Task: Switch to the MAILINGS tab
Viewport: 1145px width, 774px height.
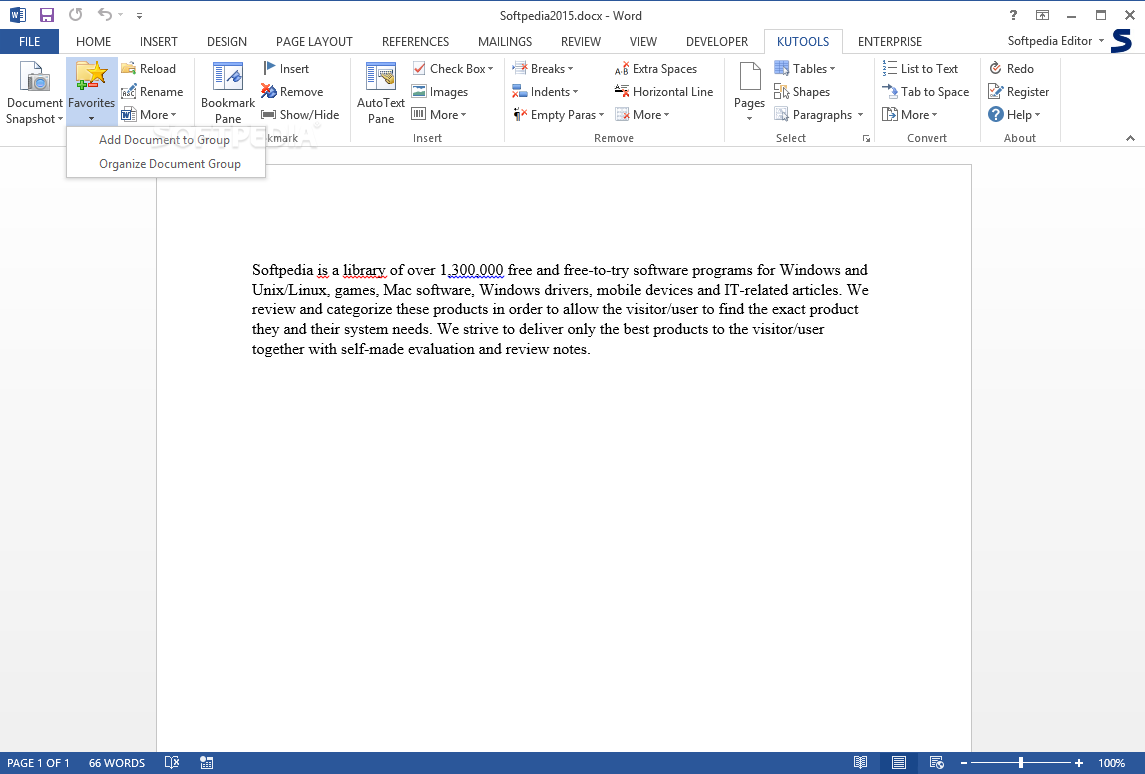Action: tap(505, 42)
